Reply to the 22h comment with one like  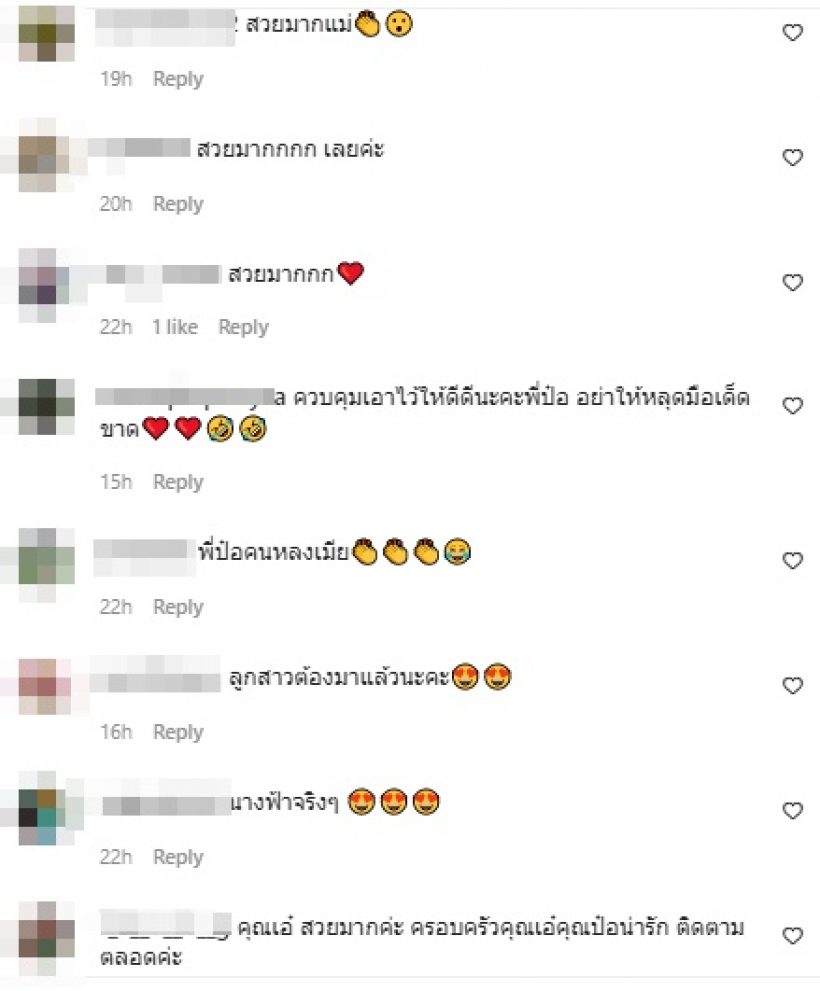pyautogui.click(x=243, y=327)
